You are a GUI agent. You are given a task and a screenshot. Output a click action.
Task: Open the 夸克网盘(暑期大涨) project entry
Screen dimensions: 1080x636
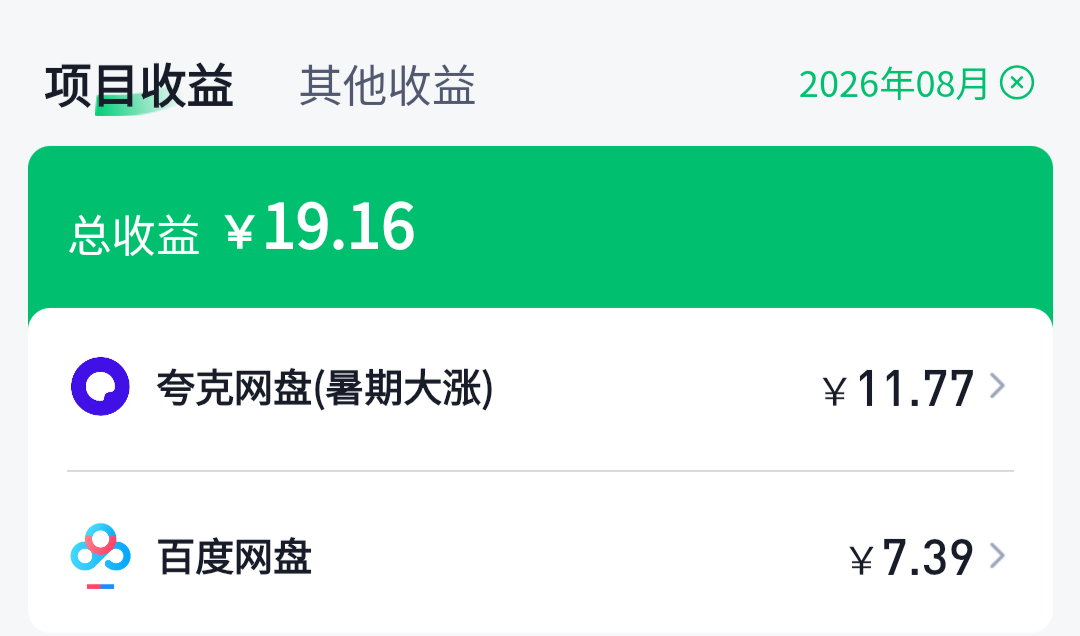(540, 387)
